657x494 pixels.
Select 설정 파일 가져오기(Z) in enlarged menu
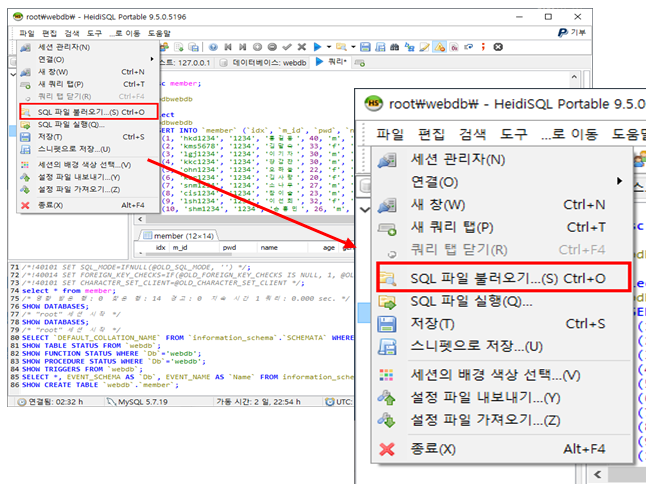click(503, 420)
